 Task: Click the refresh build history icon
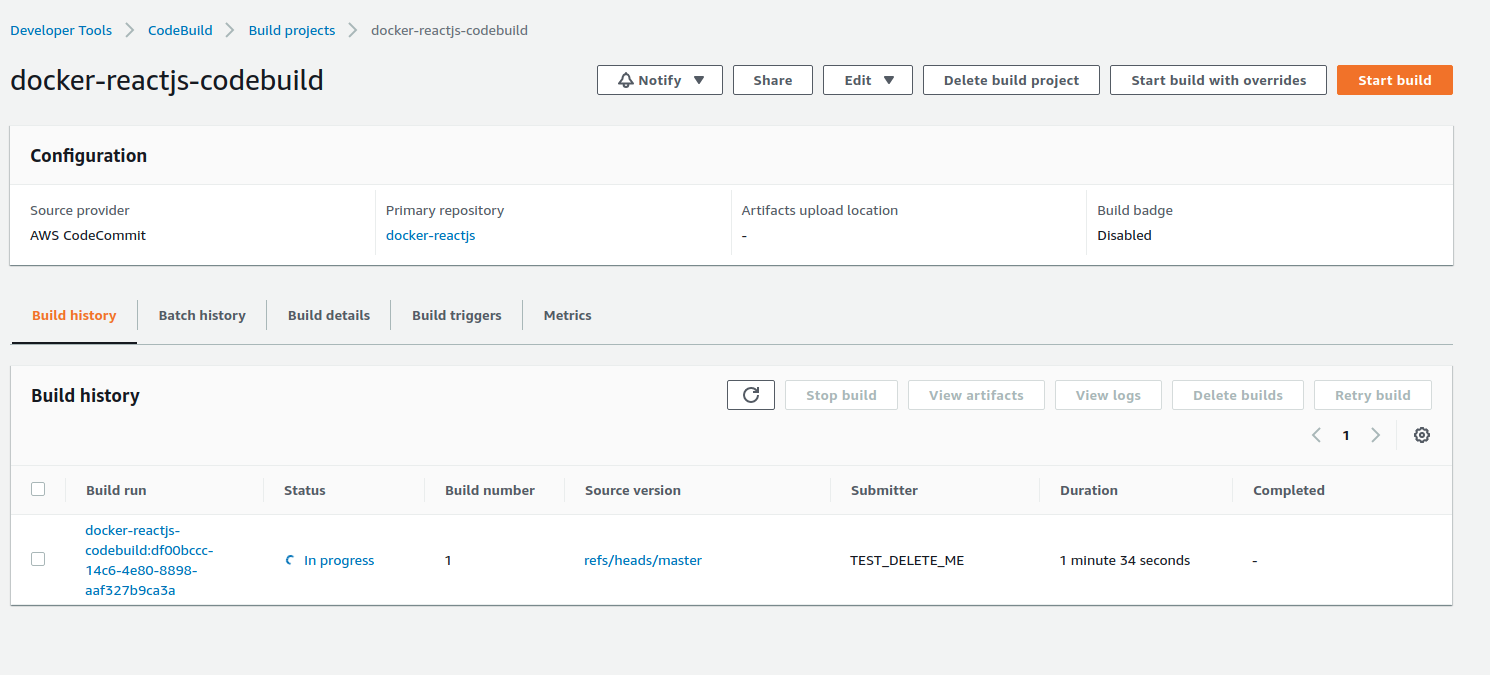pos(751,395)
